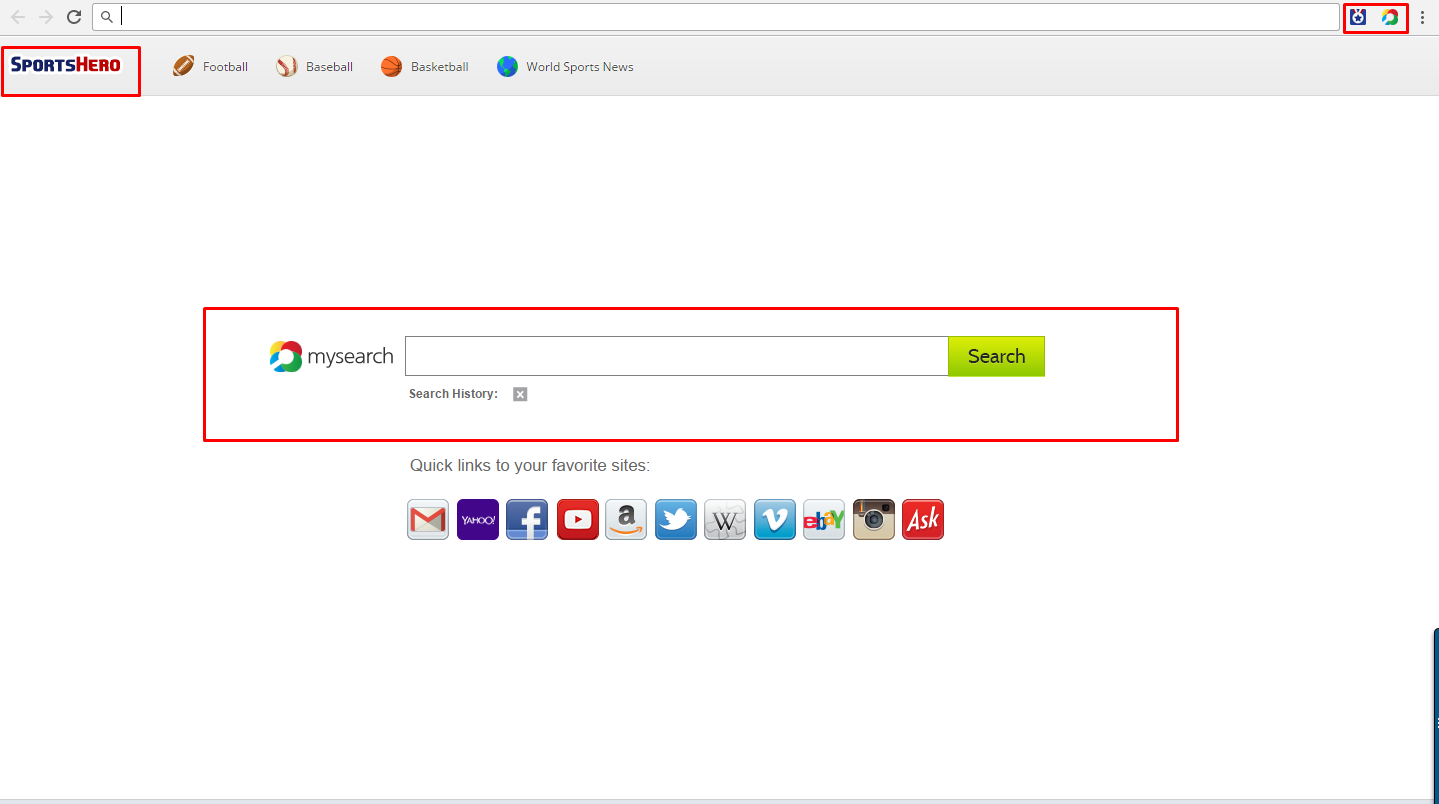1439x804 pixels.
Task: Open the Yahoo quick link icon
Action: (478, 520)
